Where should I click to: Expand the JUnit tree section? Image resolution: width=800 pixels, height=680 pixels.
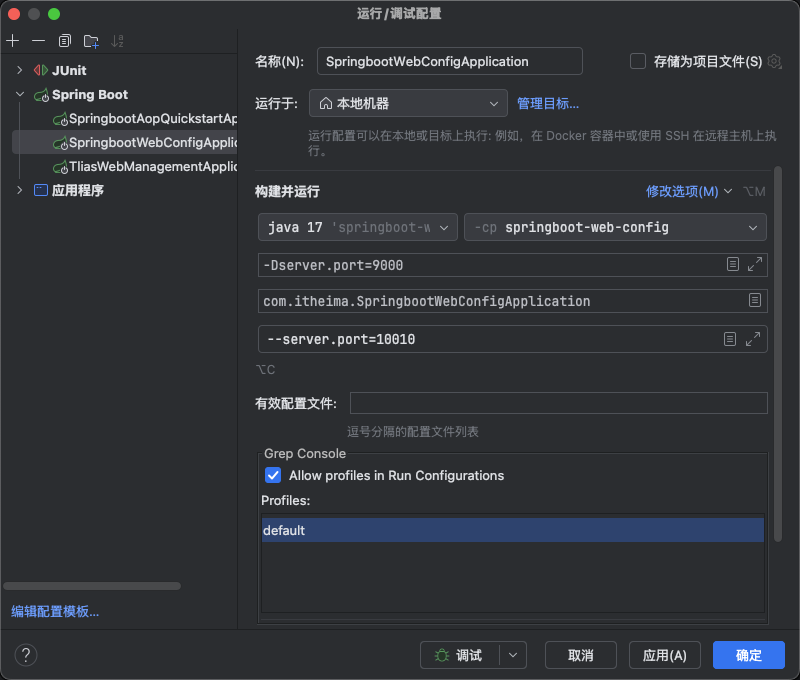[x=20, y=70]
